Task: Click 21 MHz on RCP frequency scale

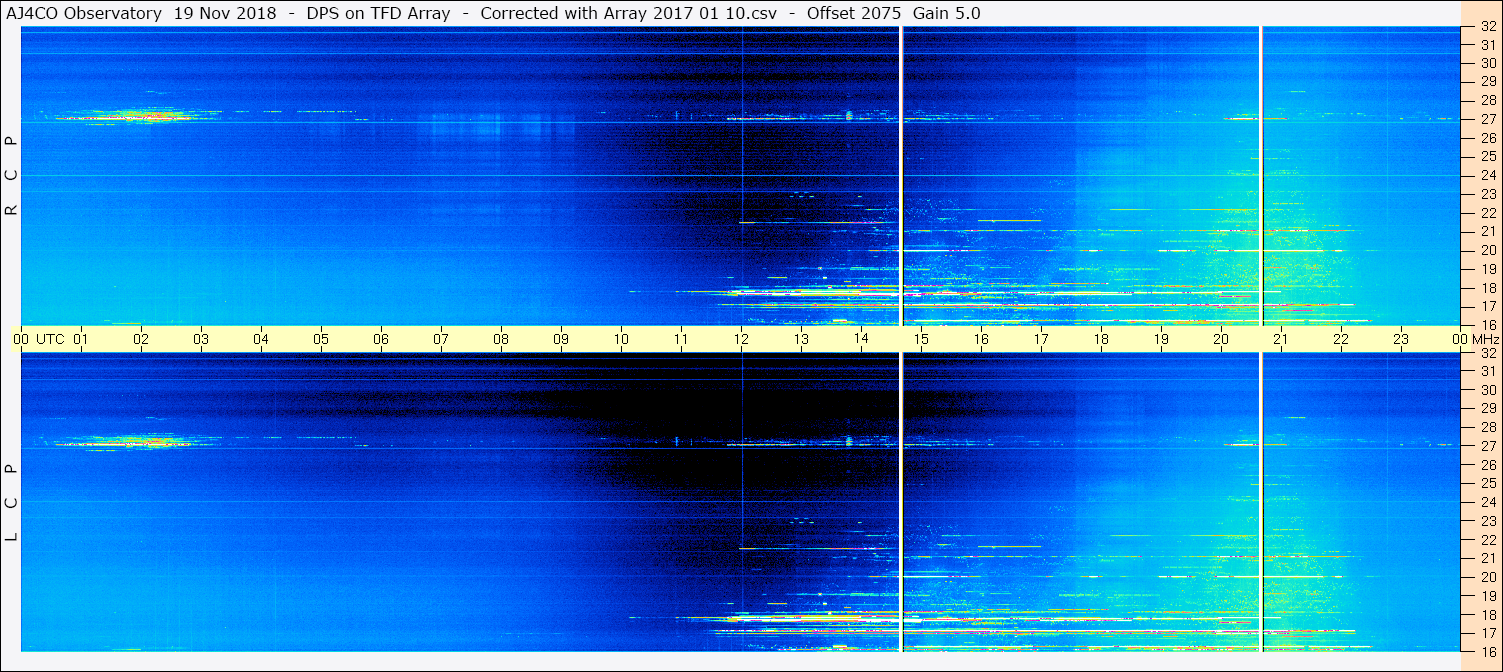Action: coord(1488,231)
